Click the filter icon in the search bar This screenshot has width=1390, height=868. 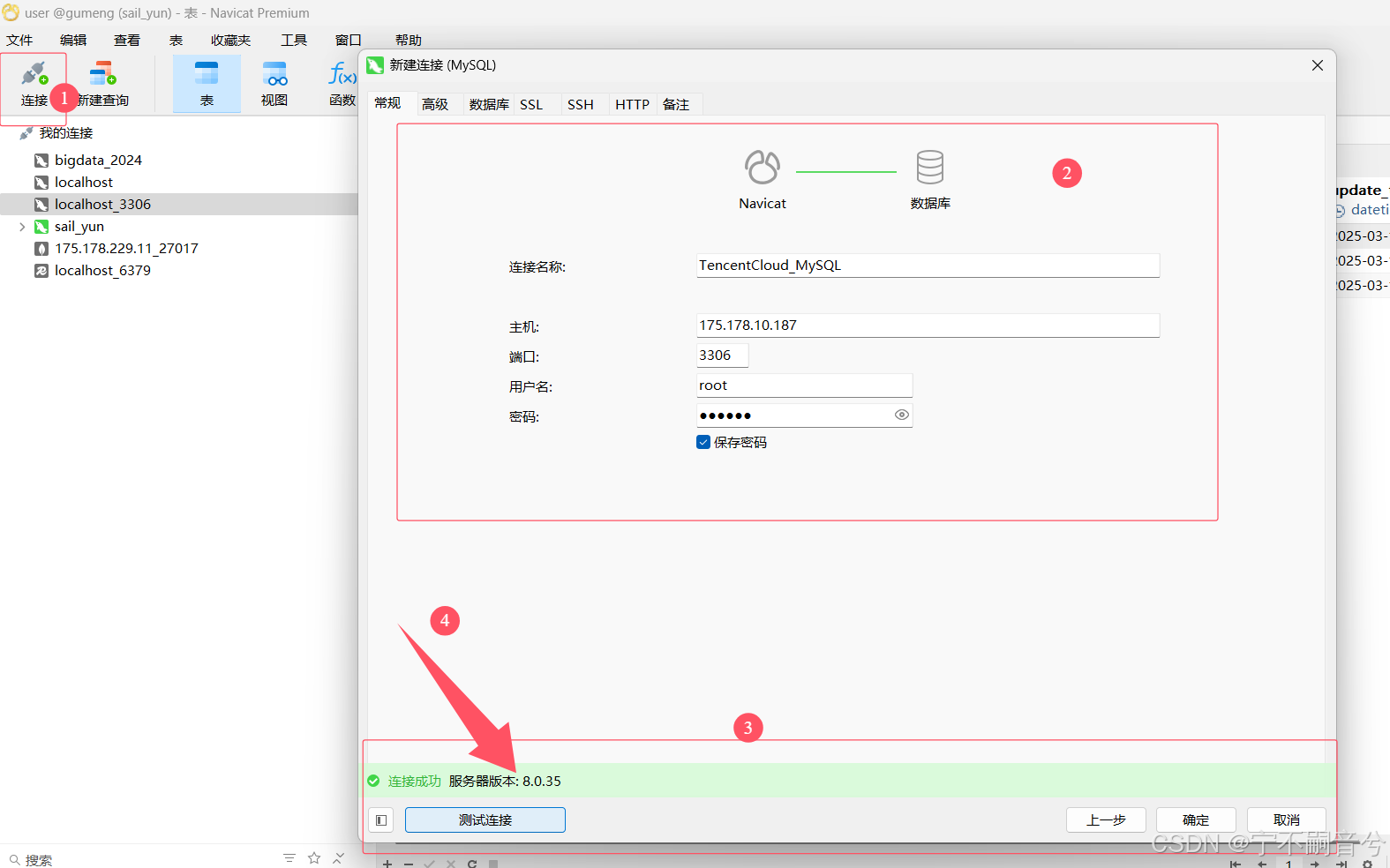(289, 858)
